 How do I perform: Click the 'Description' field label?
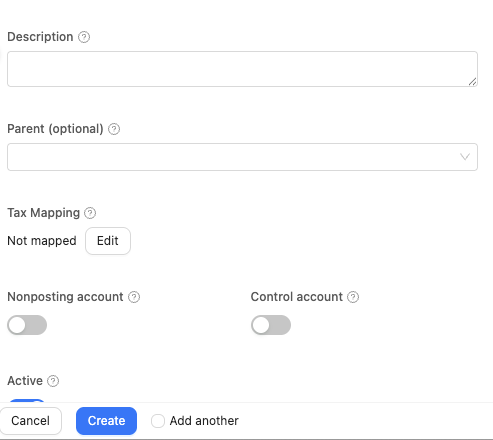coord(40,37)
